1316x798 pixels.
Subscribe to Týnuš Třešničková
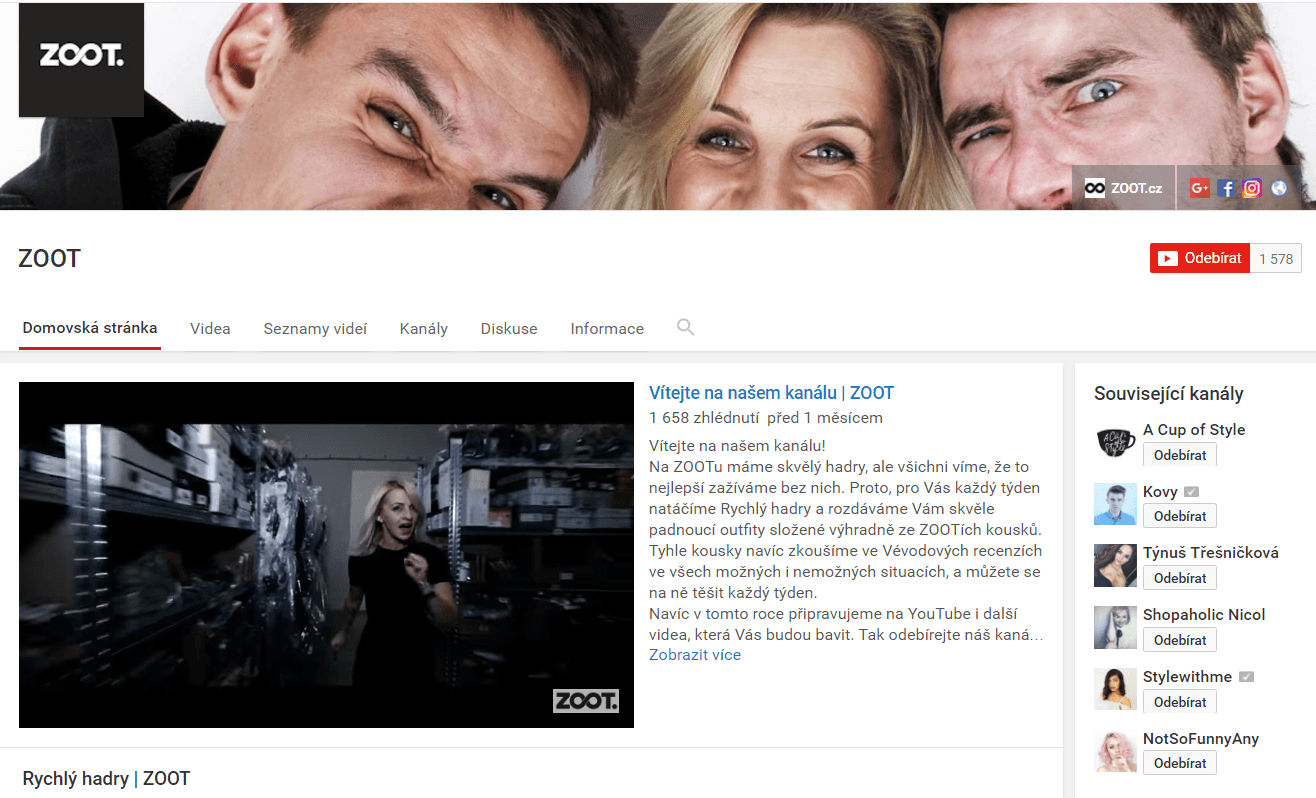(x=1180, y=578)
